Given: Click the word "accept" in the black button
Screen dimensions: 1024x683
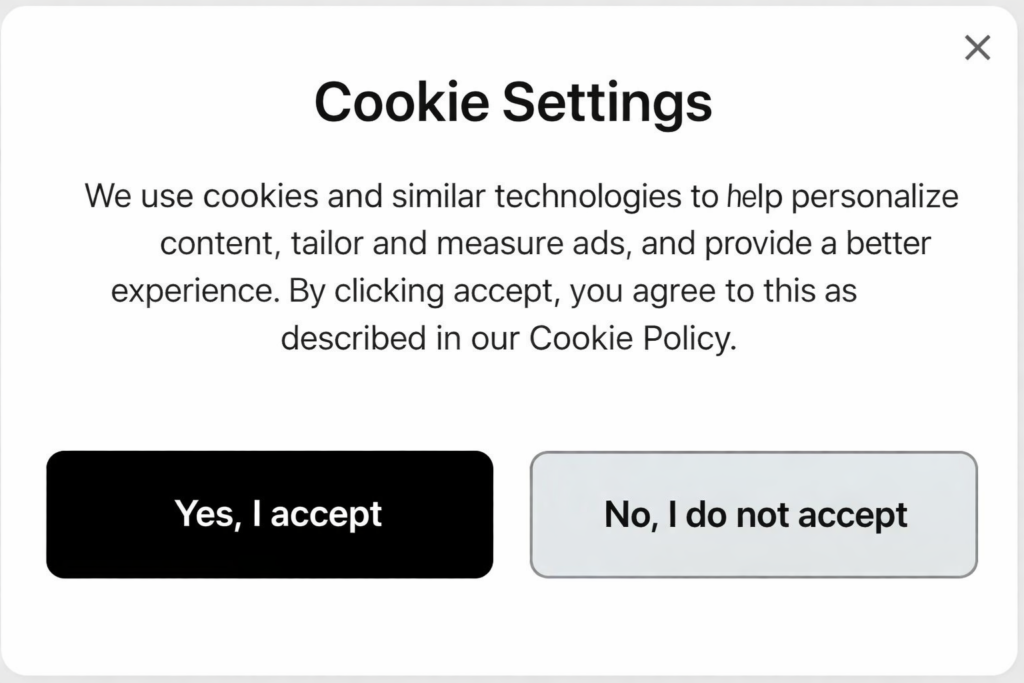Looking at the screenshot, I should click(x=326, y=515).
